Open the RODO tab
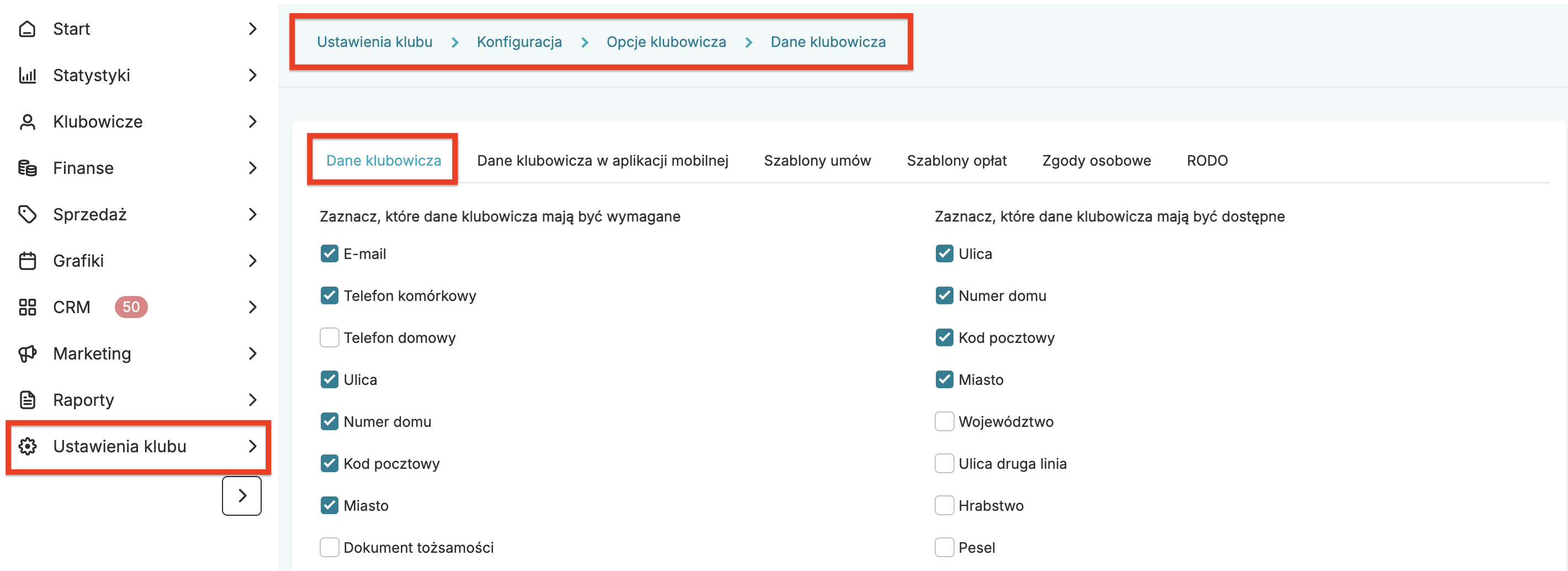 (1207, 161)
